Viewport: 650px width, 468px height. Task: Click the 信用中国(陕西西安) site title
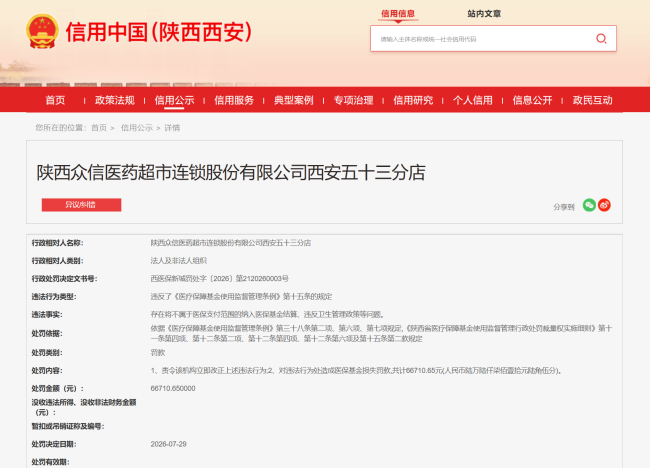click(x=159, y=32)
